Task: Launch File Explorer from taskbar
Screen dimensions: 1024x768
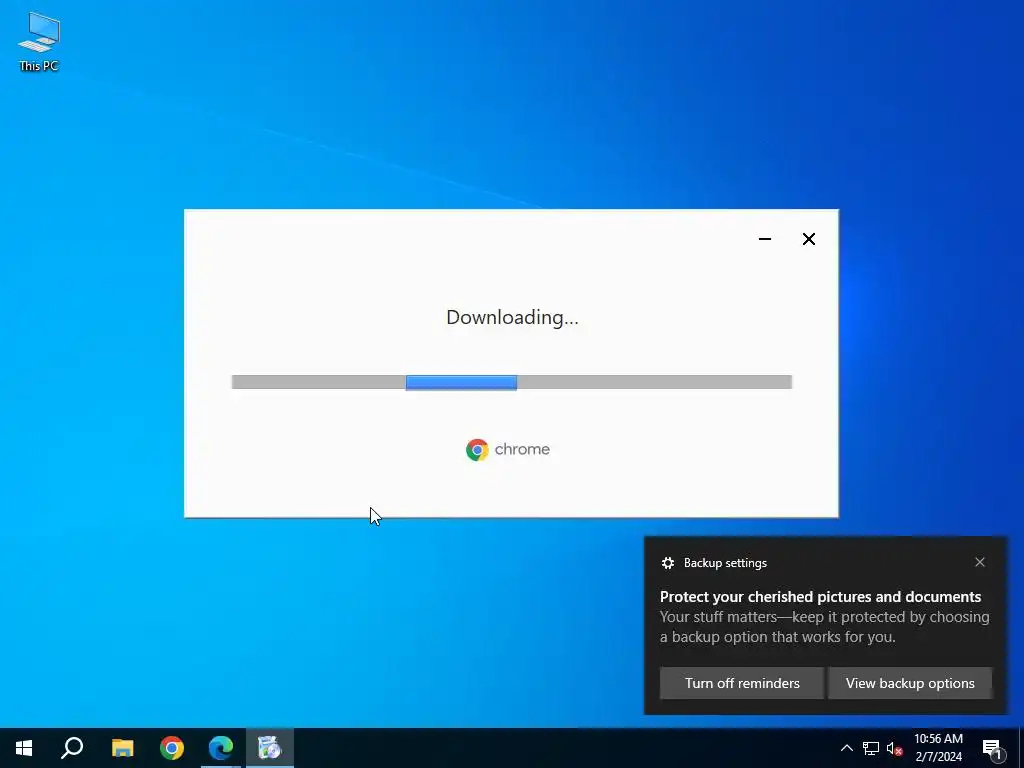Action: click(122, 748)
